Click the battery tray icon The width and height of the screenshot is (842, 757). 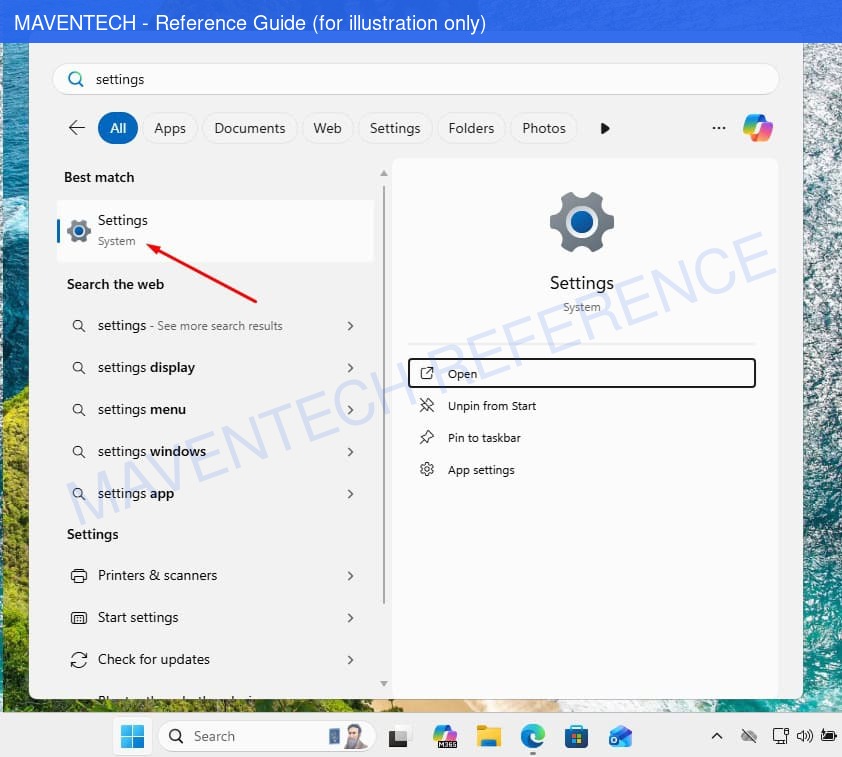[829, 736]
